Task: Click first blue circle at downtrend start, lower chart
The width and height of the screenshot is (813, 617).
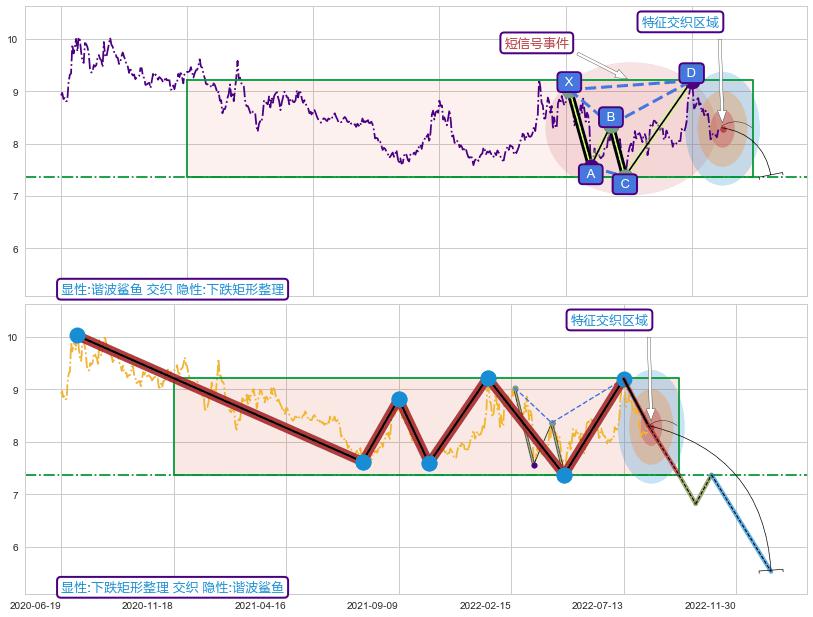Action: click(x=77, y=335)
